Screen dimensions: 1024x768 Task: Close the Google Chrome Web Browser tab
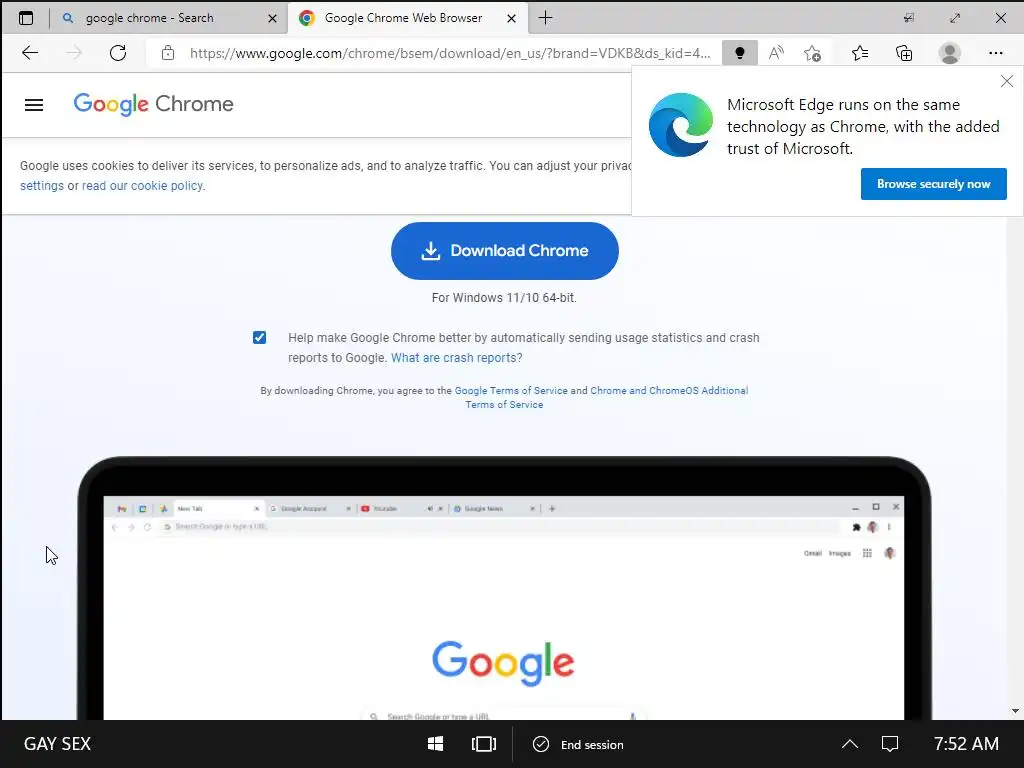511,18
